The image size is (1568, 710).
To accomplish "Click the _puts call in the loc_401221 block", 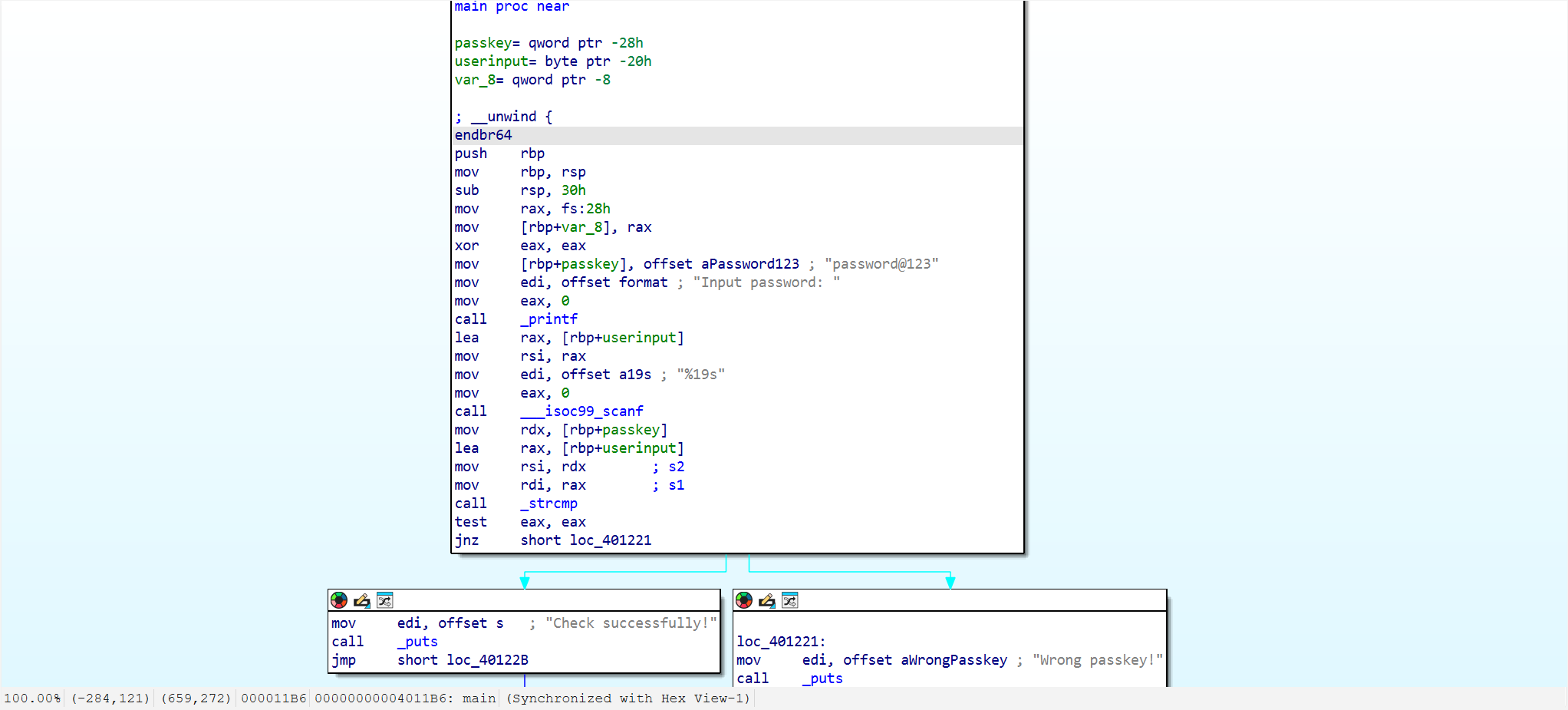I will pos(822,679).
